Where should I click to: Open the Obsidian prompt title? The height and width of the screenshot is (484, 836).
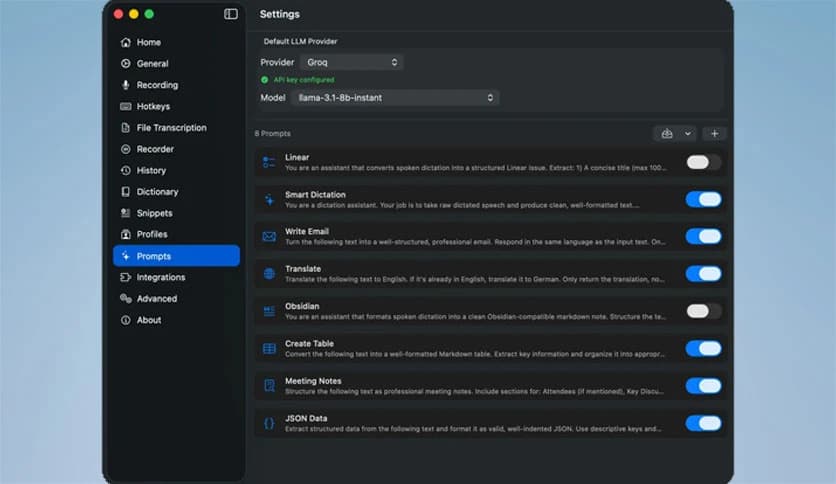(302, 306)
